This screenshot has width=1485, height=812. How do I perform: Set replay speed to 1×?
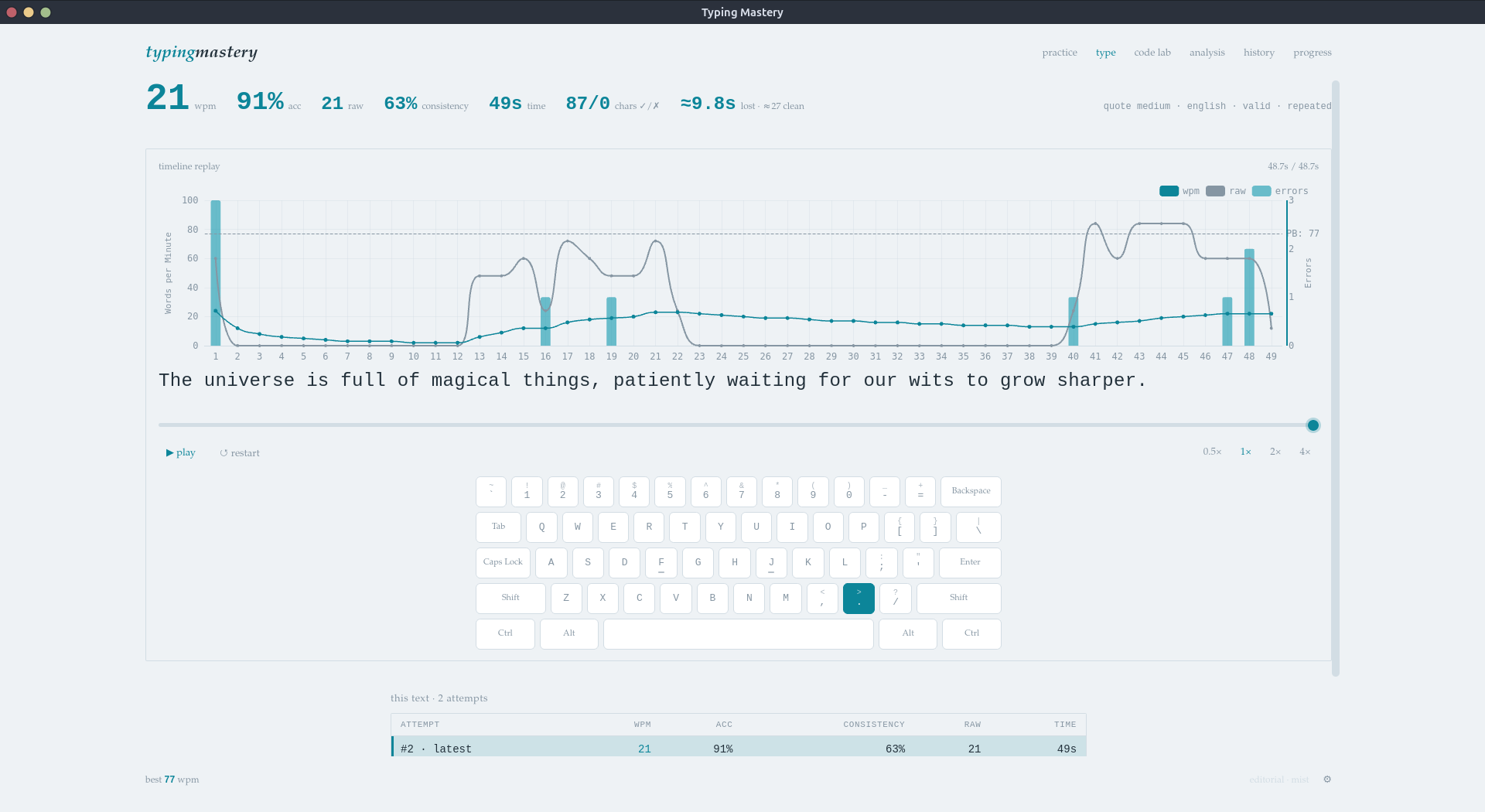[1245, 452]
